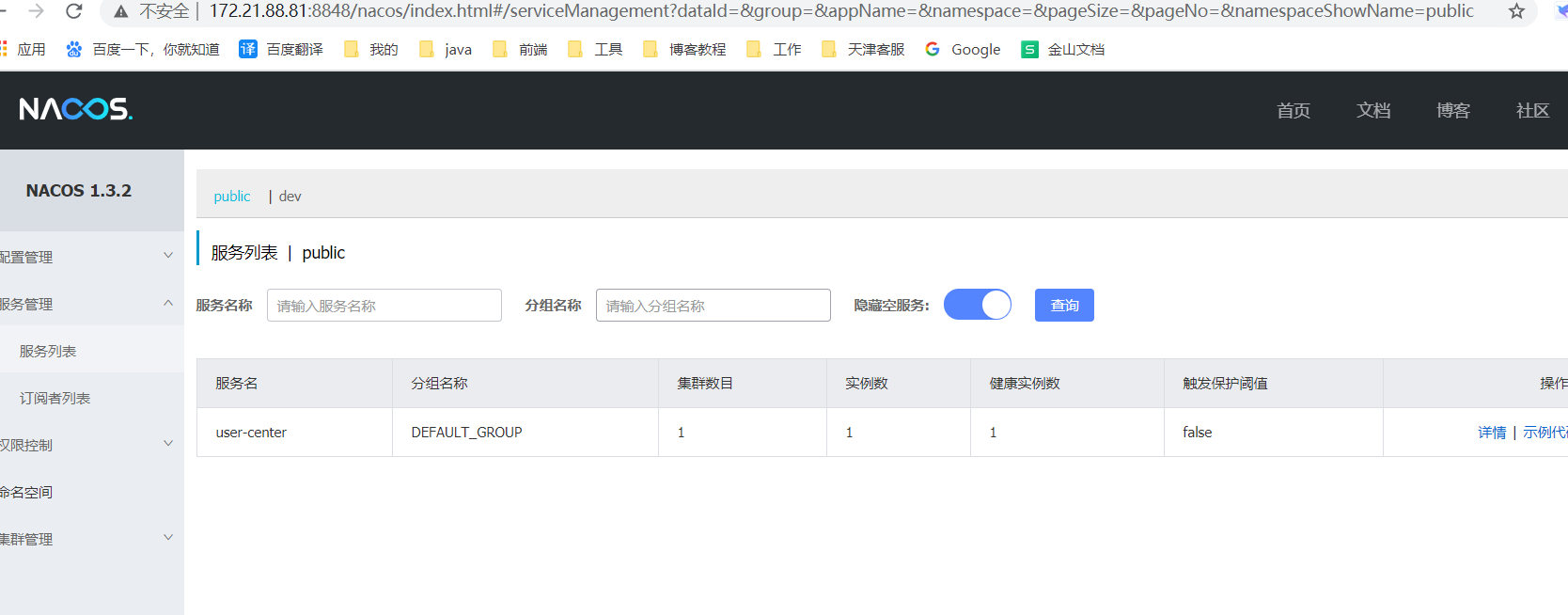Screen dimensions: 1568x615
Task: Expand the 集群管理 menu chevron
Action: point(168,537)
